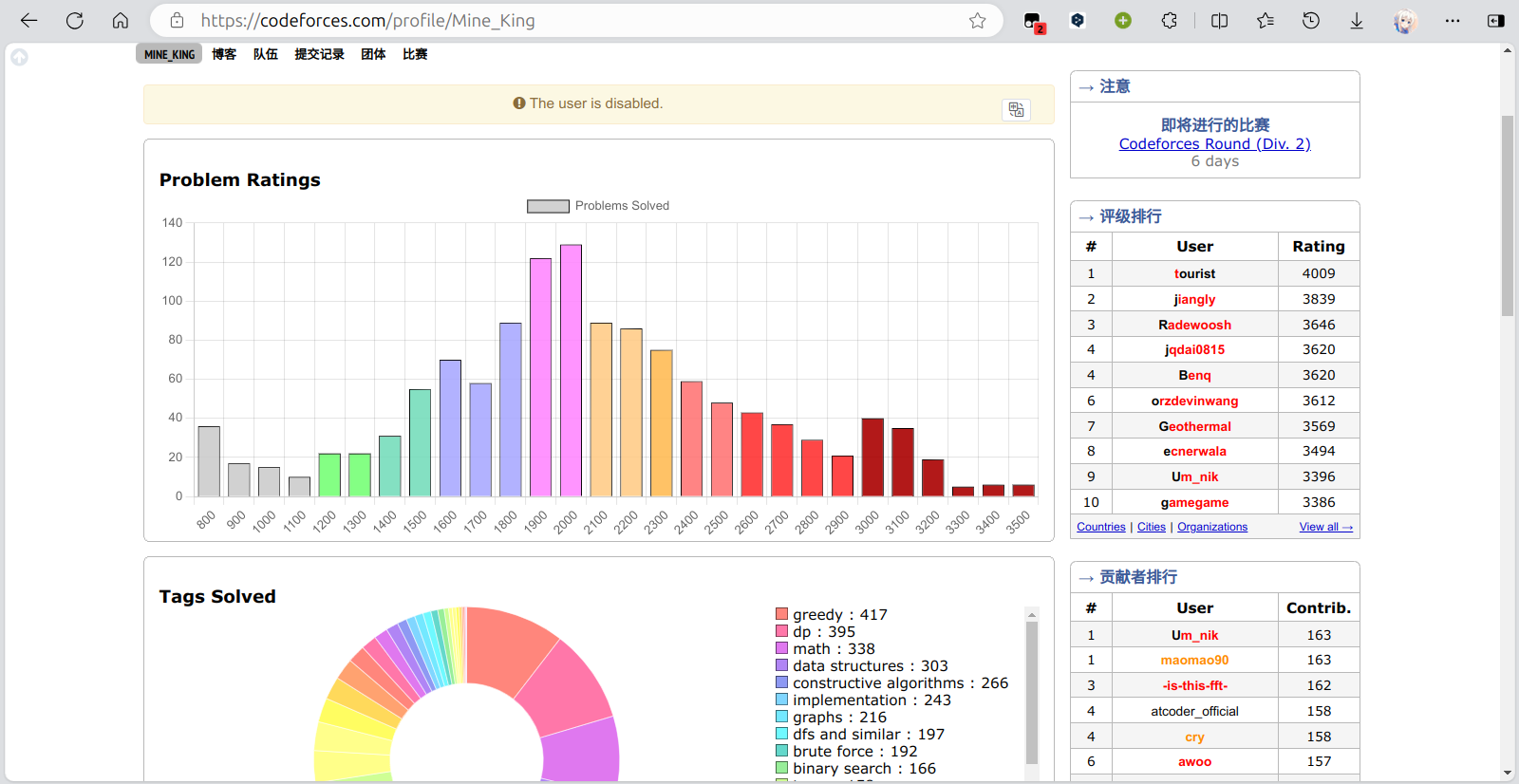Open the browser extensions puzzle icon
The height and width of the screenshot is (784, 1519).
pyautogui.click(x=1170, y=20)
